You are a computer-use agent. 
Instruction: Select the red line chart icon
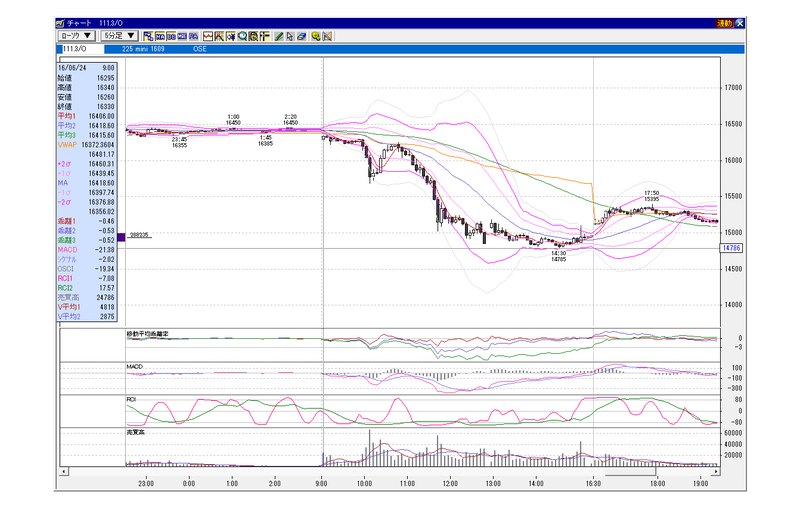pos(208,36)
